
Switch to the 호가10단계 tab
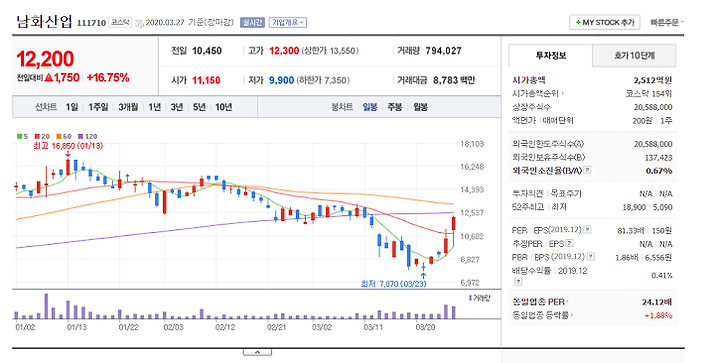[634, 56]
